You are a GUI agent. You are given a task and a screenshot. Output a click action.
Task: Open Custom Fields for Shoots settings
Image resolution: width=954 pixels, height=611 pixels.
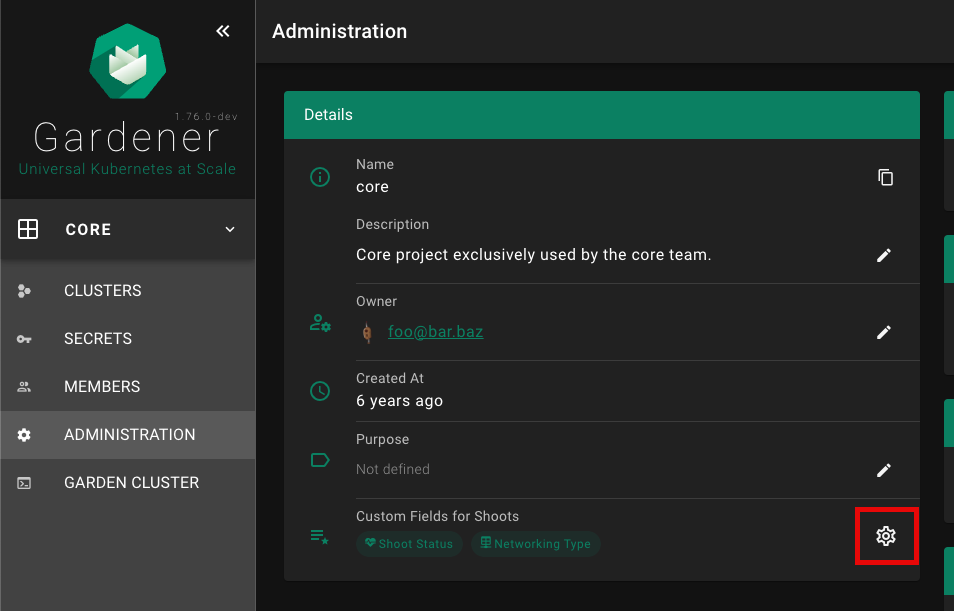886,536
